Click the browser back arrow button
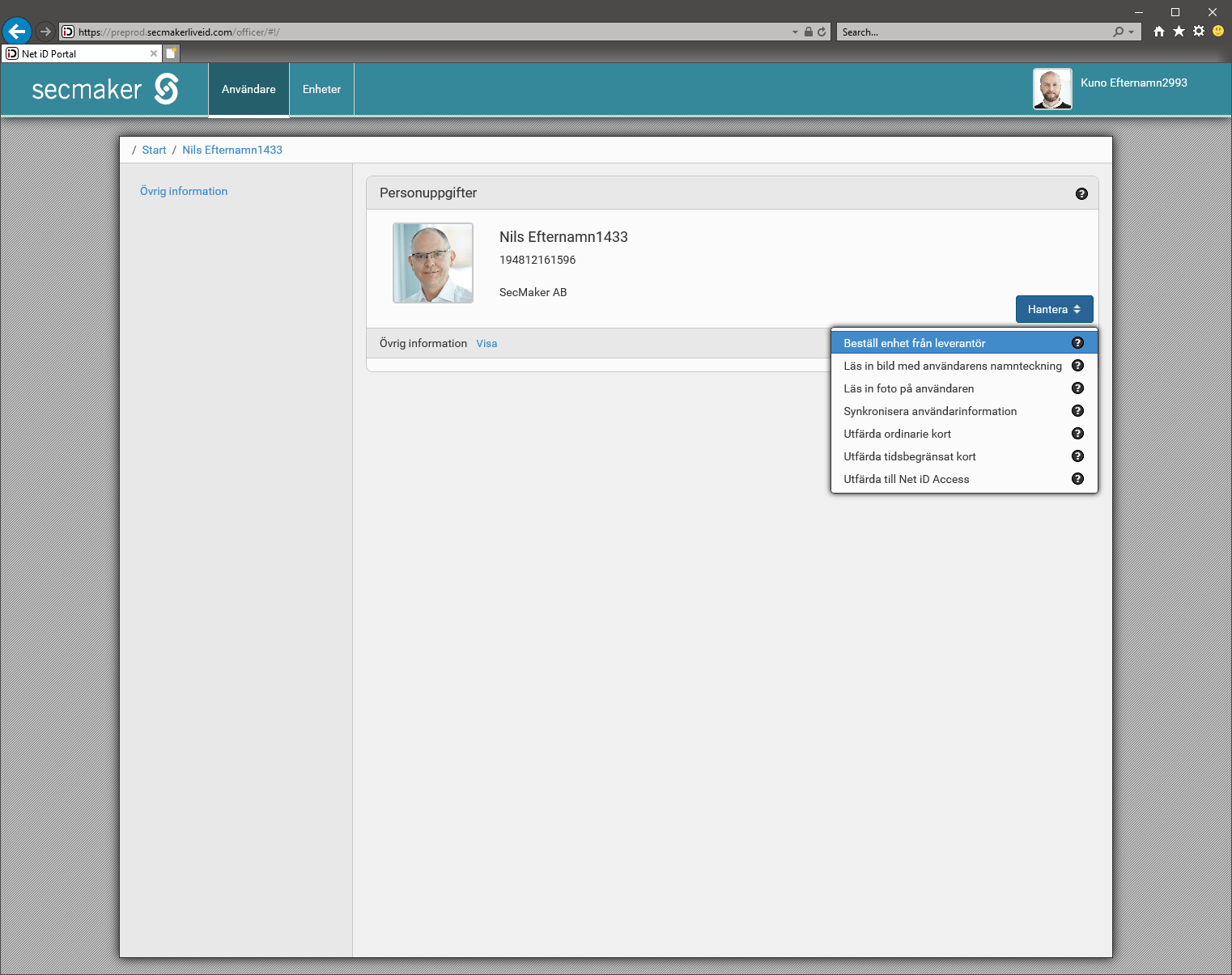The height and width of the screenshot is (975, 1232). 17,32
